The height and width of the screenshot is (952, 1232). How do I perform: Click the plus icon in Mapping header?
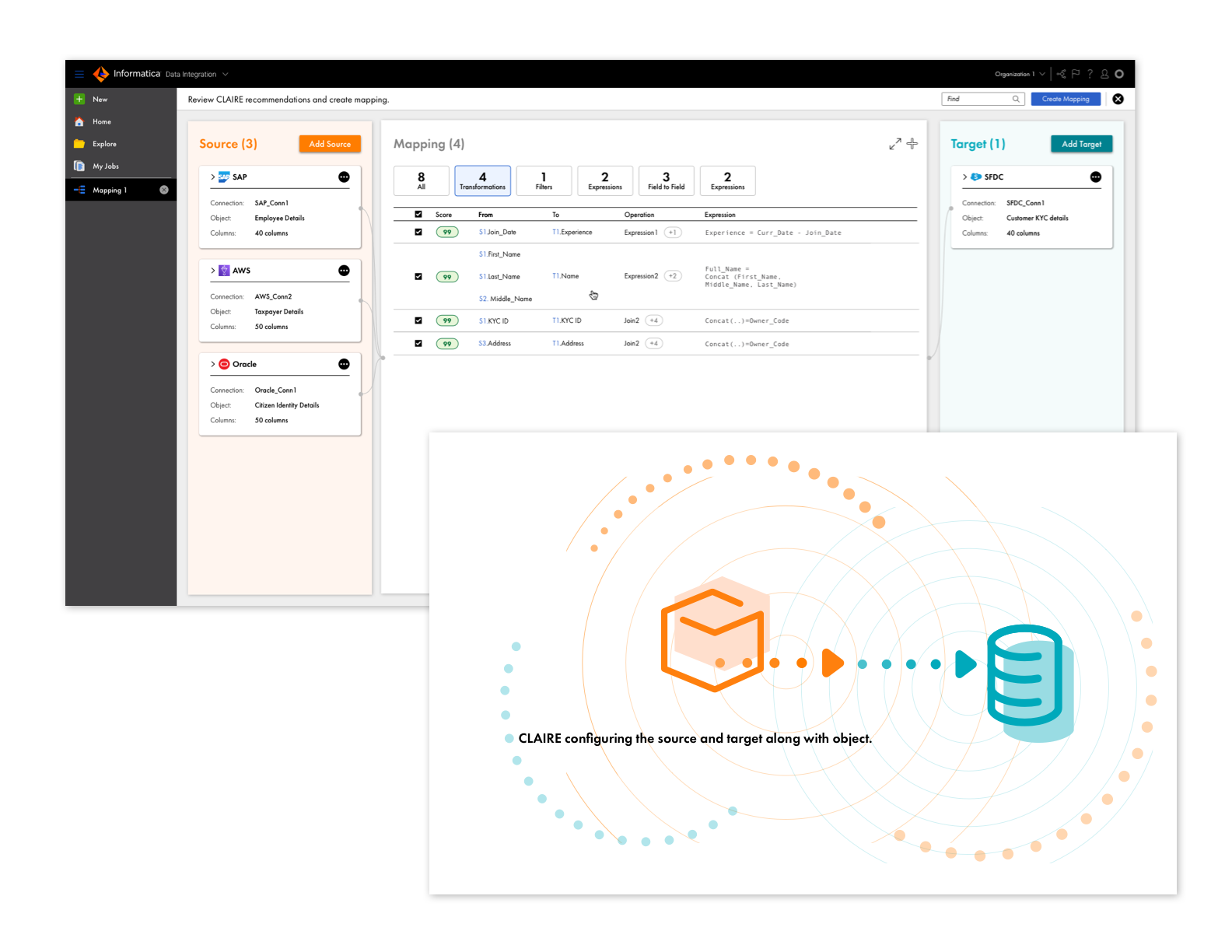tap(912, 143)
